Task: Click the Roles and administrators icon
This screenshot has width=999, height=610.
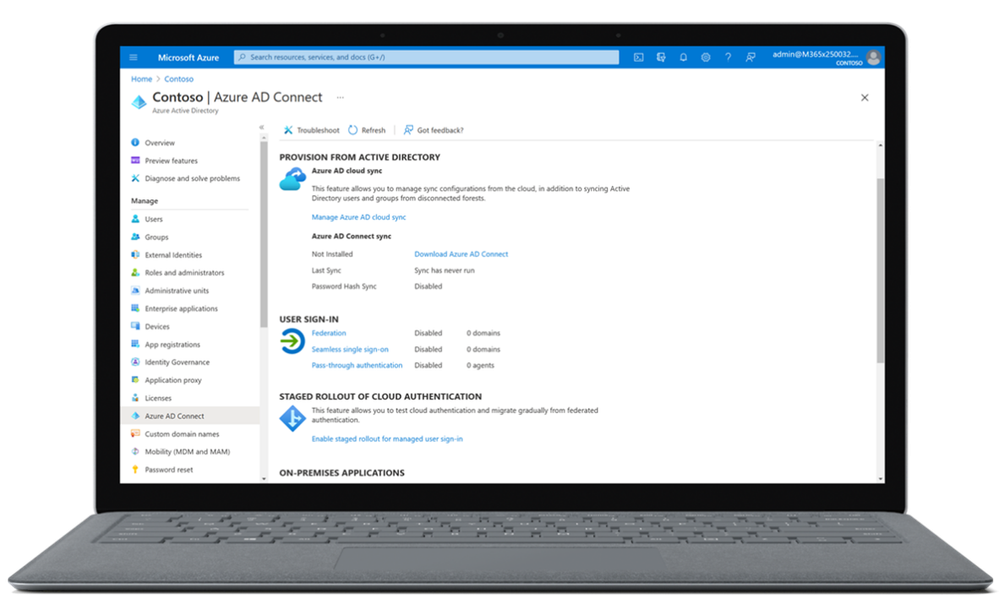Action: click(x=135, y=272)
